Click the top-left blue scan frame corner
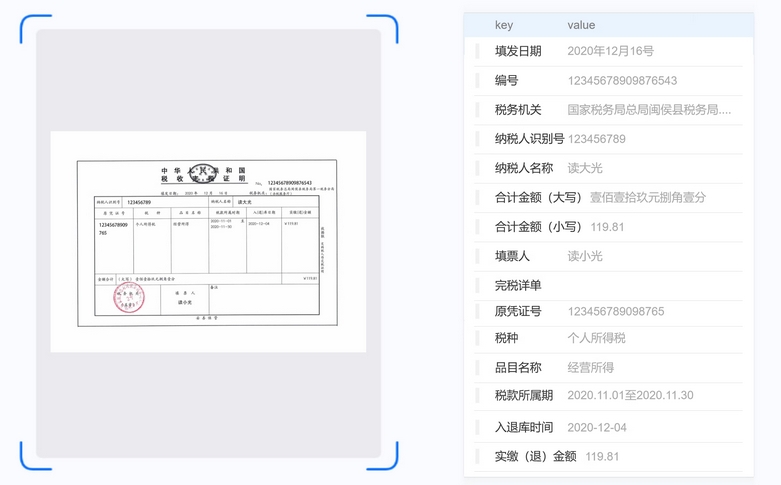The height and width of the screenshot is (485, 781). coord(34,28)
